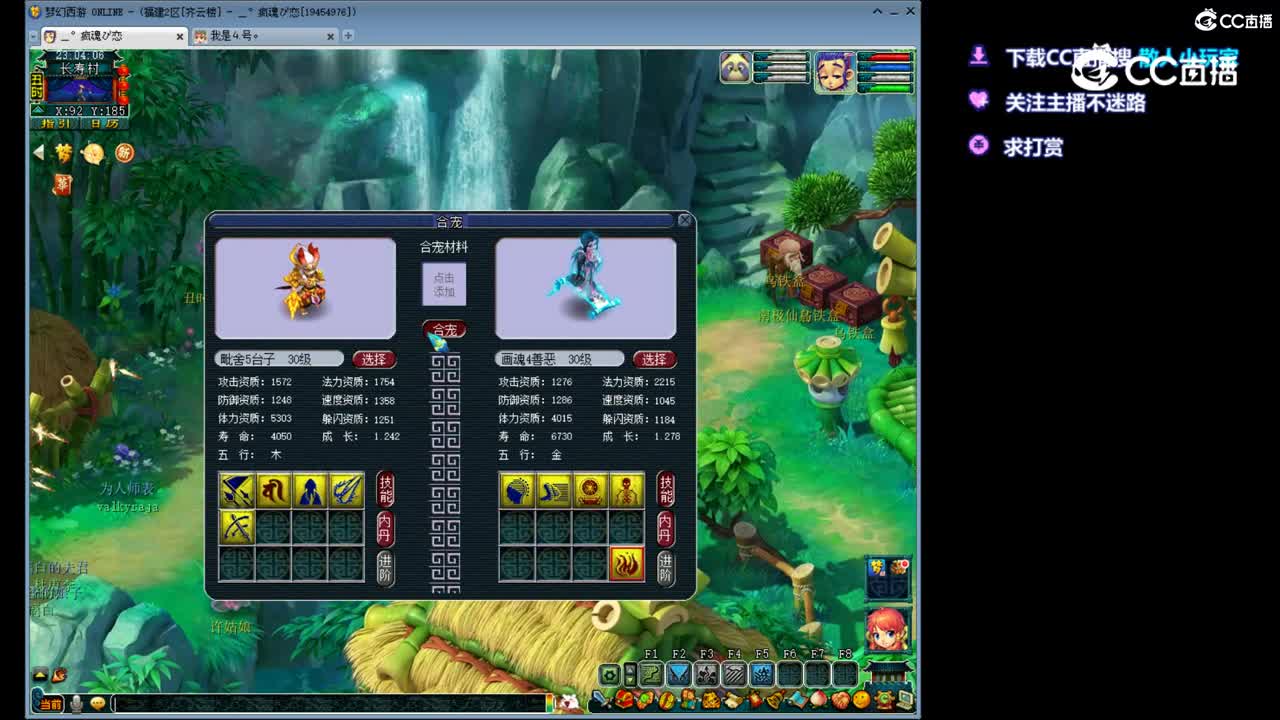Click the wind swirl skill of right pet
Screen dimensions: 1280x720
553,490
